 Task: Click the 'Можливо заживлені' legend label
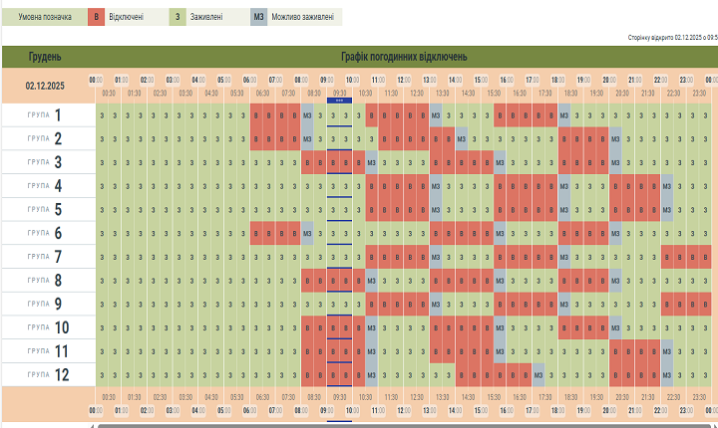pyautogui.click(x=306, y=17)
